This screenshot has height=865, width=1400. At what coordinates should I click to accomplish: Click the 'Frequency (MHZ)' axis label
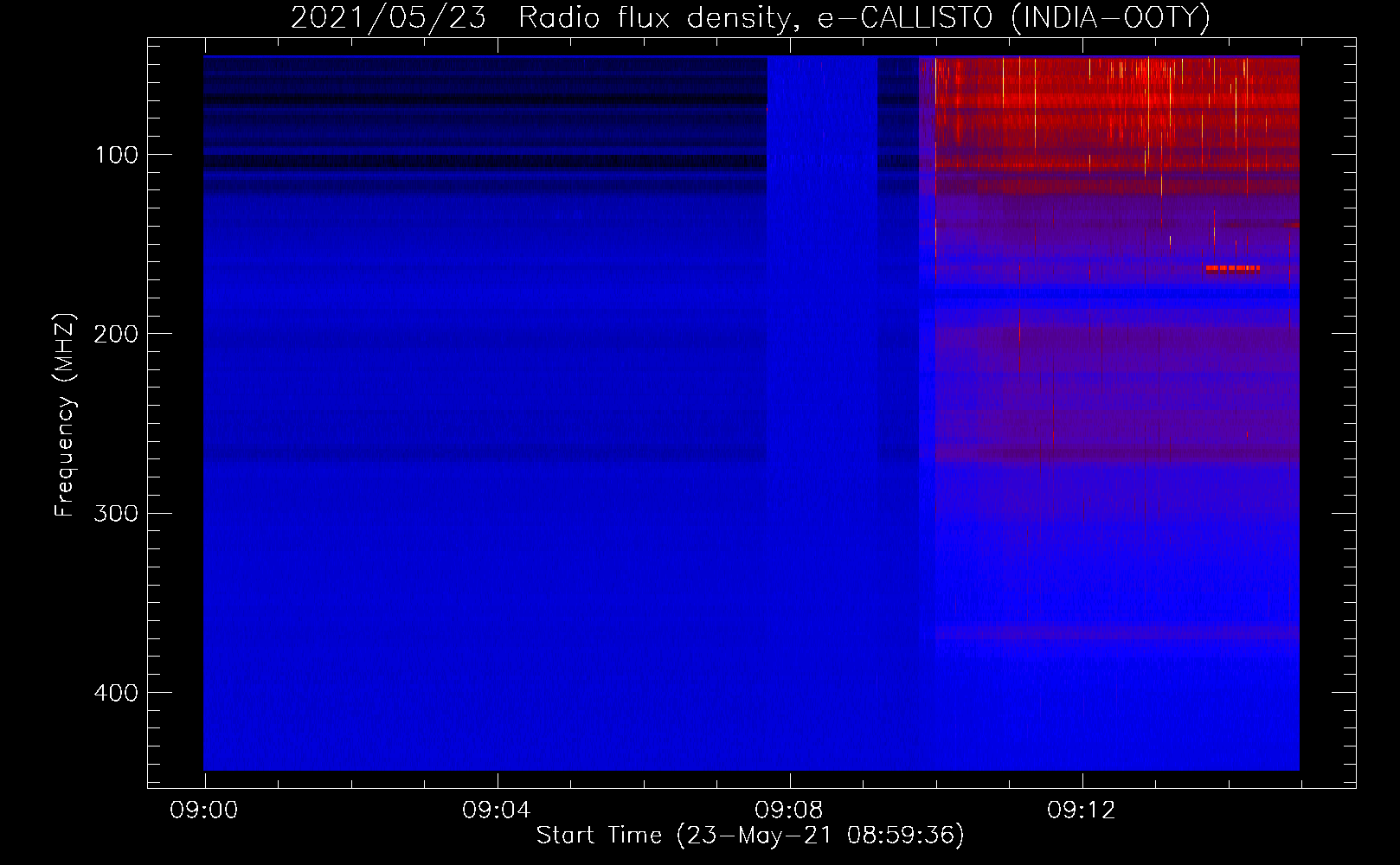point(65,415)
